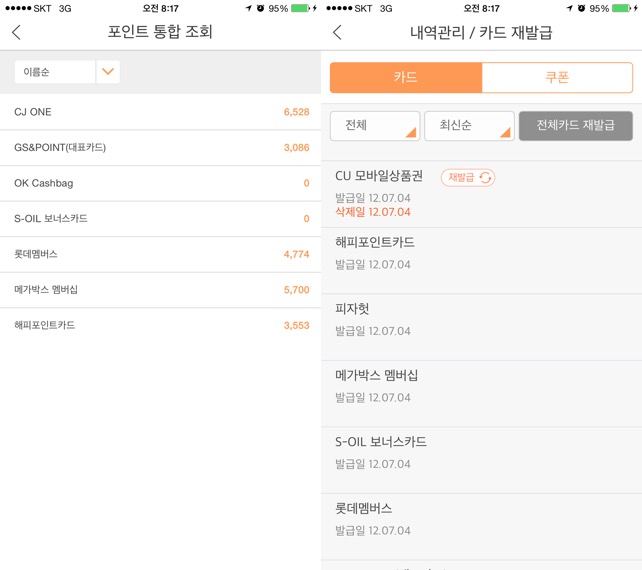Tap location arrow in left status bar
The image size is (642, 570).
[249, 8]
